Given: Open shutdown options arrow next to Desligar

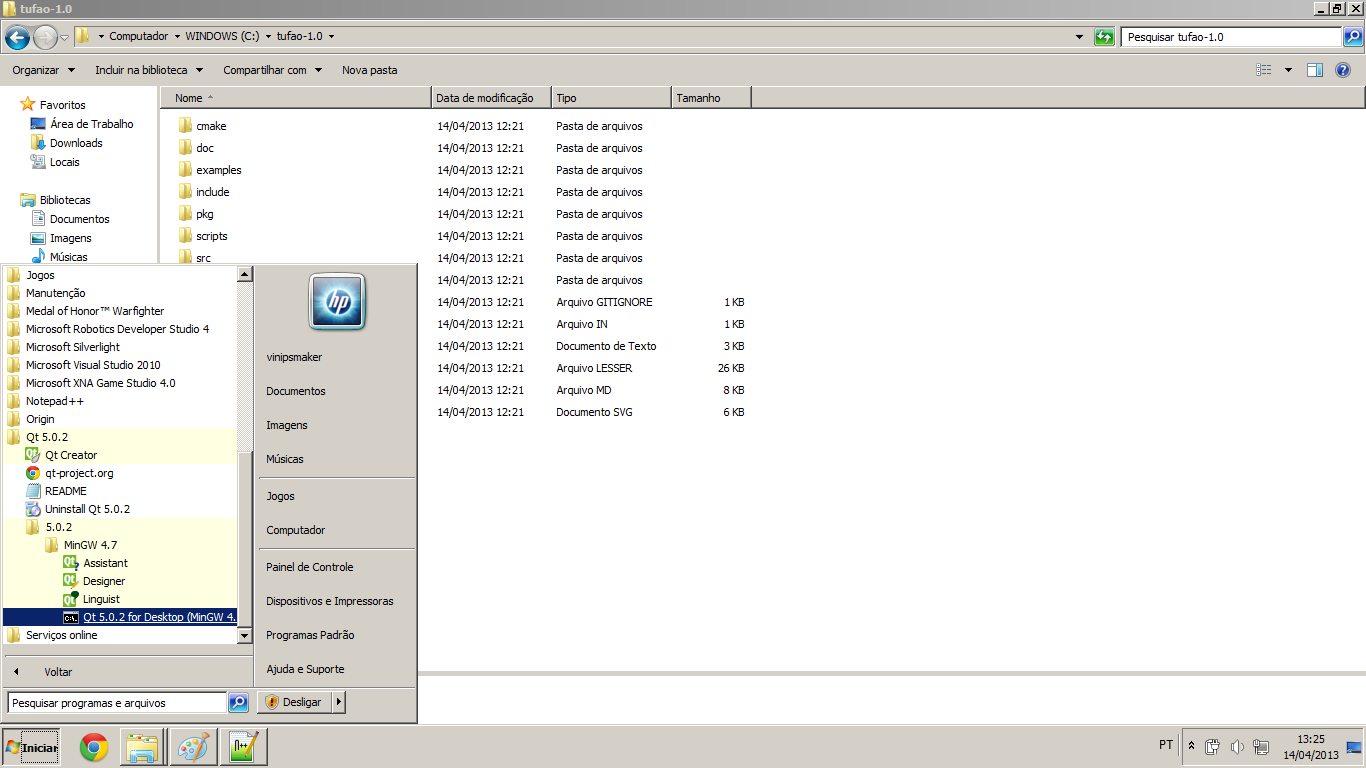Looking at the screenshot, I should tap(339, 702).
